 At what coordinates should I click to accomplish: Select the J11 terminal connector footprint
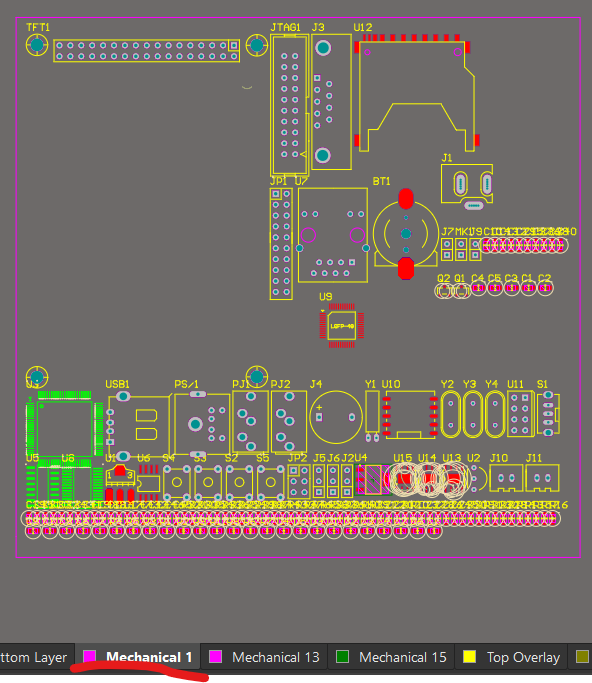tap(542, 478)
